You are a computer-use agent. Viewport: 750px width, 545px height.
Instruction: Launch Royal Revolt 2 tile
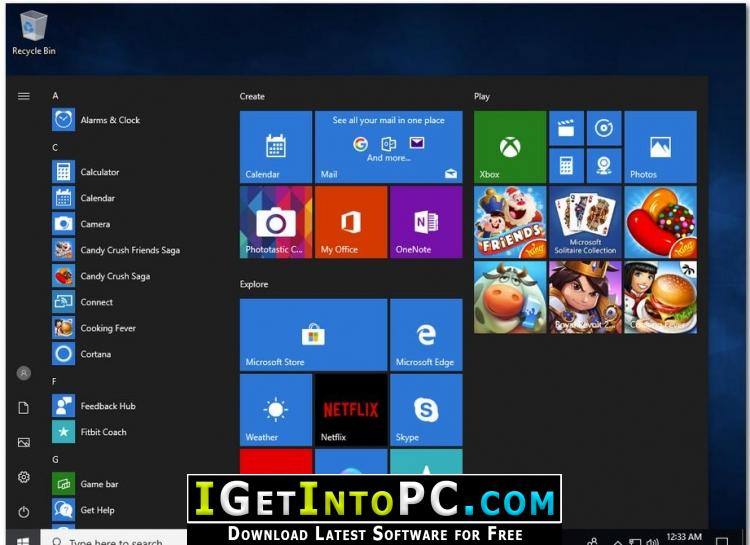pyautogui.click(x=585, y=297)
